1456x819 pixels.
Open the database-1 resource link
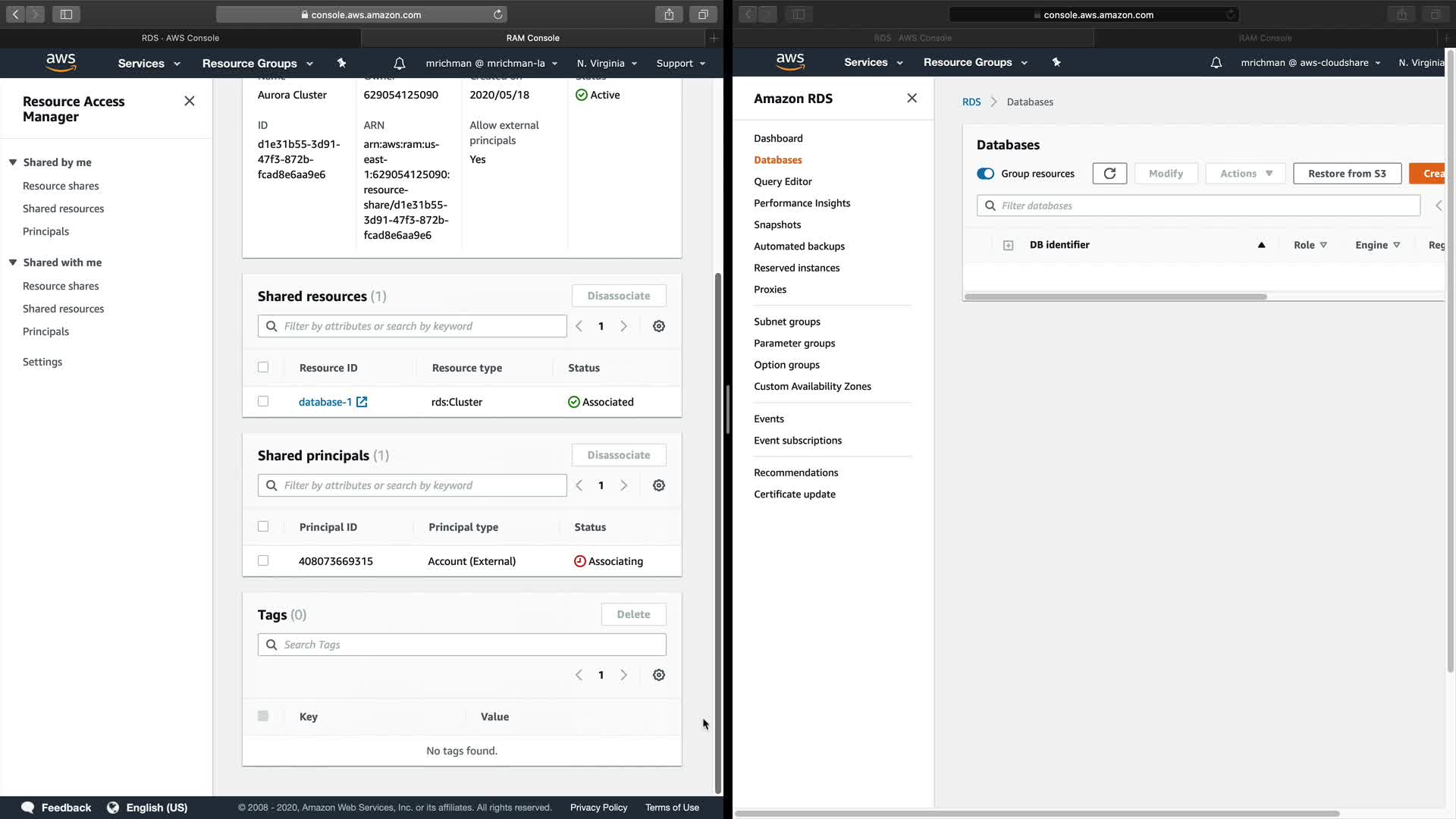(x=325, y=403)
